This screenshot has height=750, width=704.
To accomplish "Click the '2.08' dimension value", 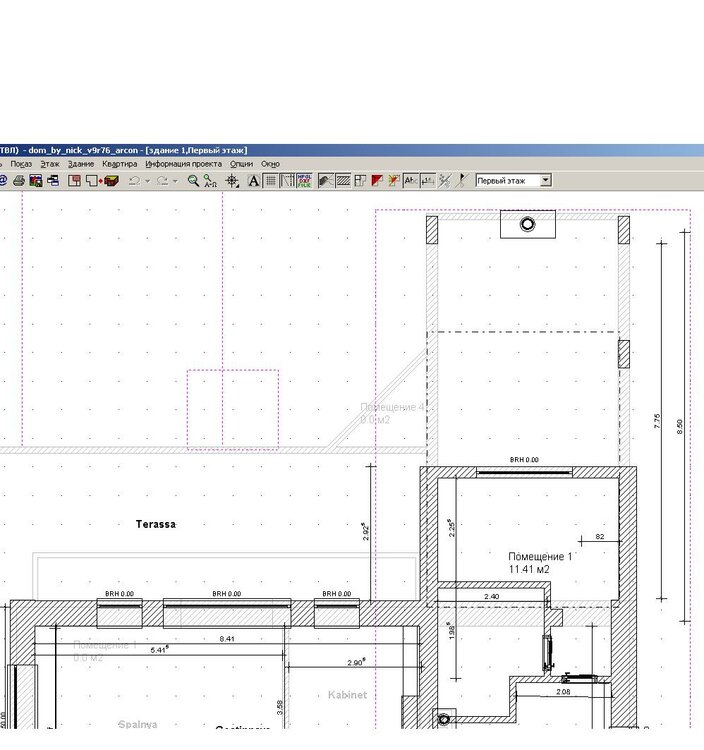I will click(563, 692).
